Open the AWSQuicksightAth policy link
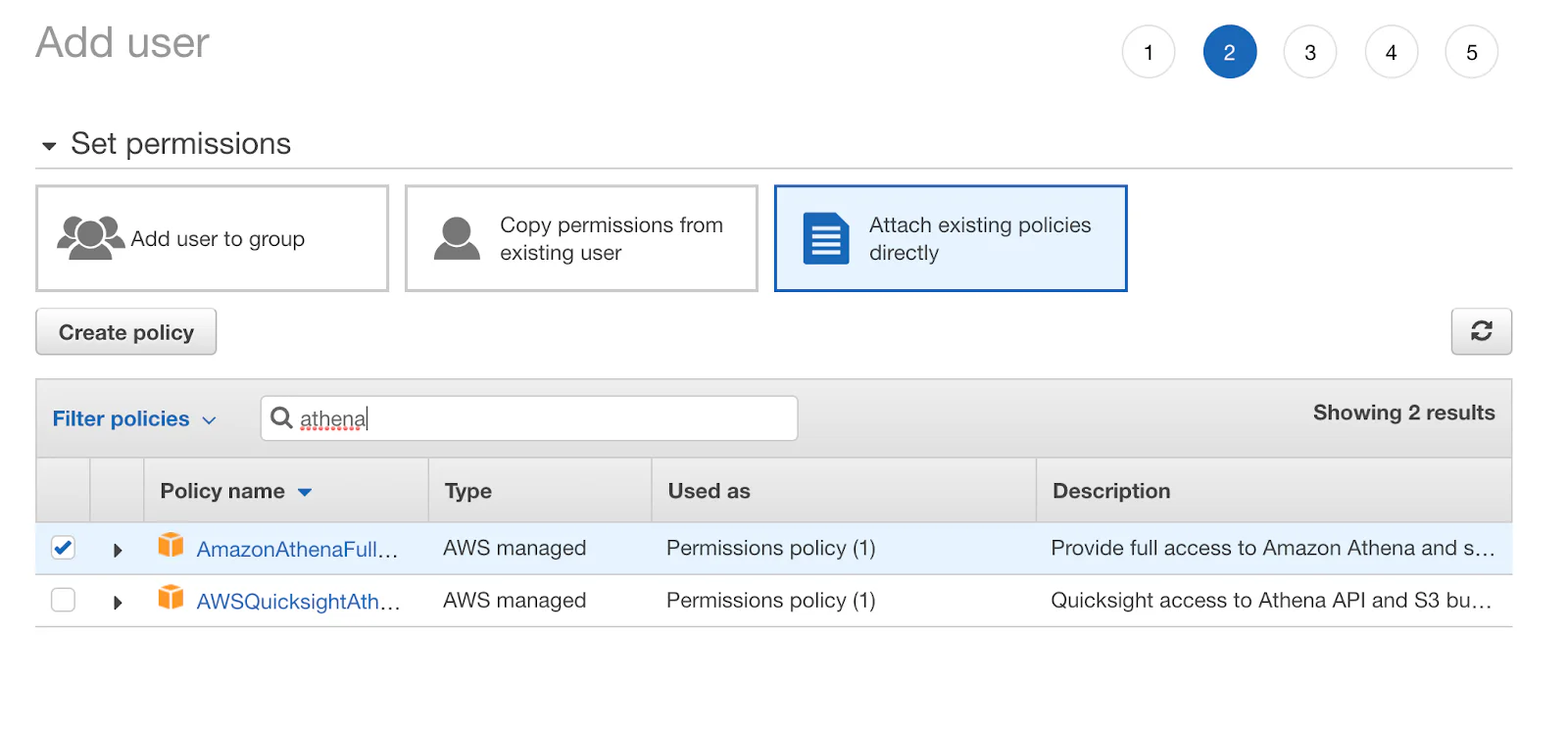The image size is (1568, 732). [298, 601]
